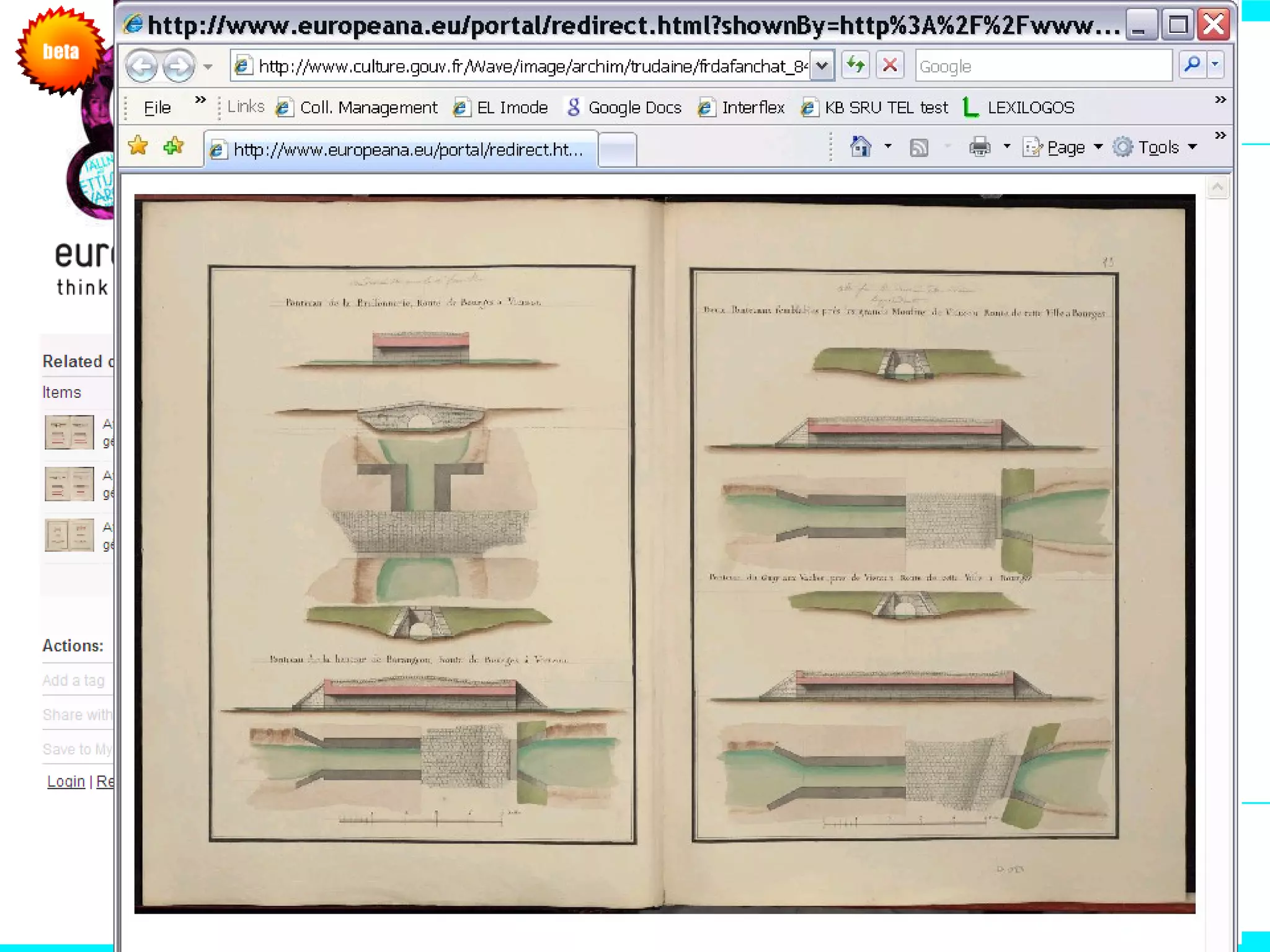Screen dimensions: 1270x952
Task: Click the Print page icon
Action: (x=979, y=148)
